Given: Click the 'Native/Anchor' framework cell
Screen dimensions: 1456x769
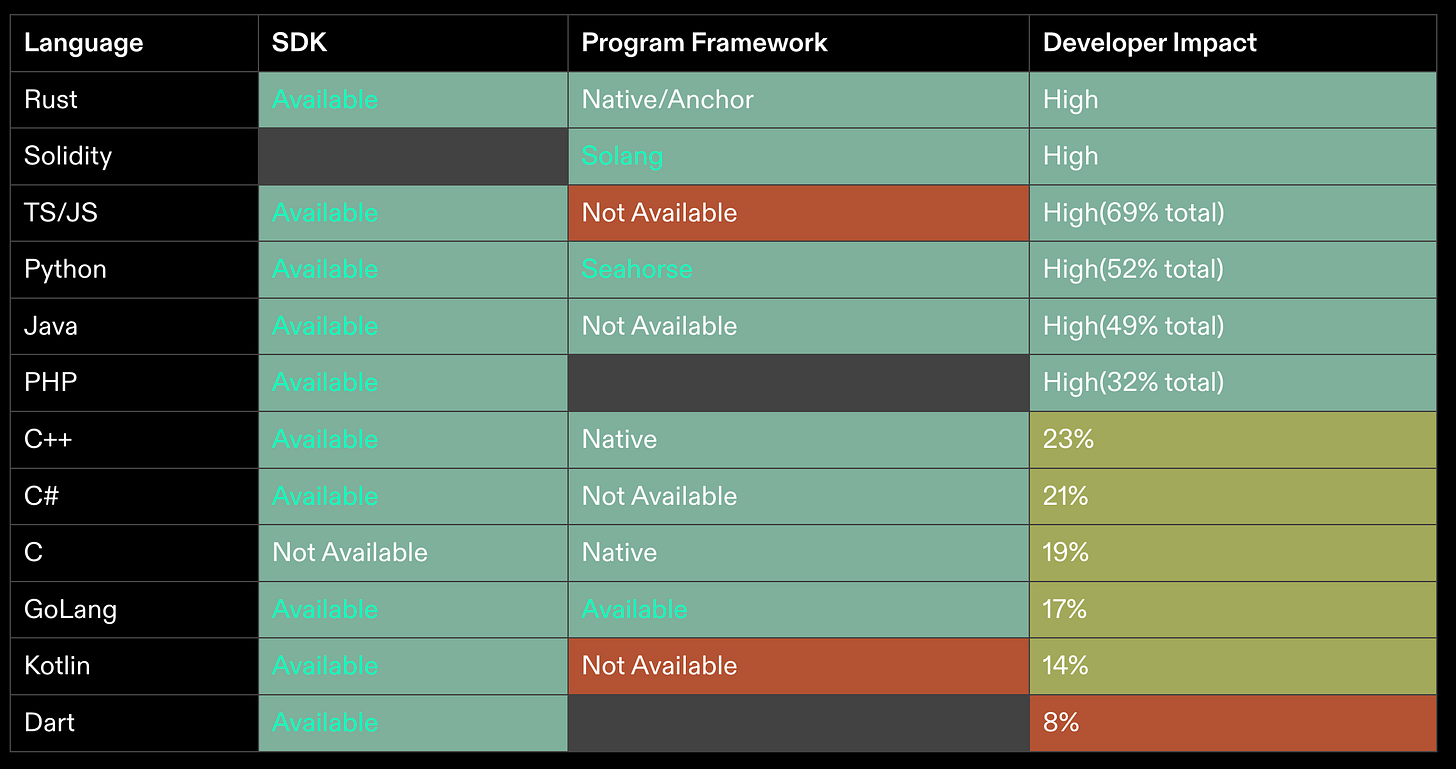Looking at the screenshot, I should tap(798, 100).
